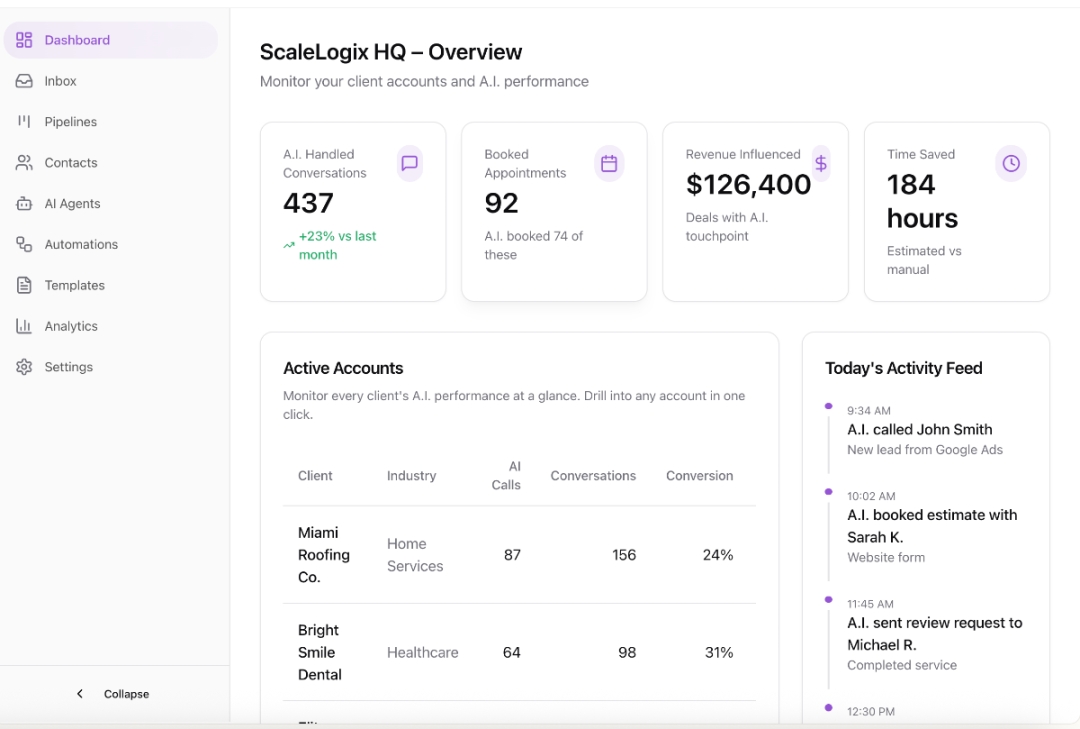Select the Templates icon

click(x=24, y=284)
